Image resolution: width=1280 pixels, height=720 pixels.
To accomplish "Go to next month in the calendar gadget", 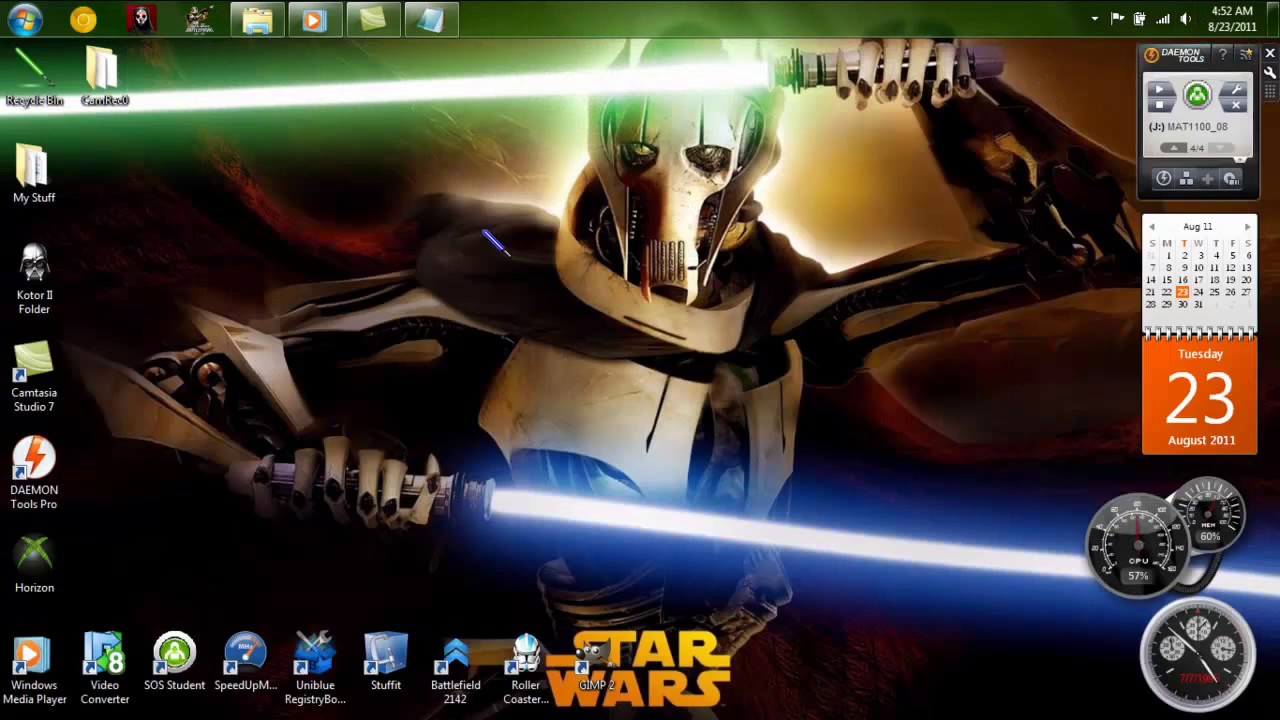I will 1247,227.
